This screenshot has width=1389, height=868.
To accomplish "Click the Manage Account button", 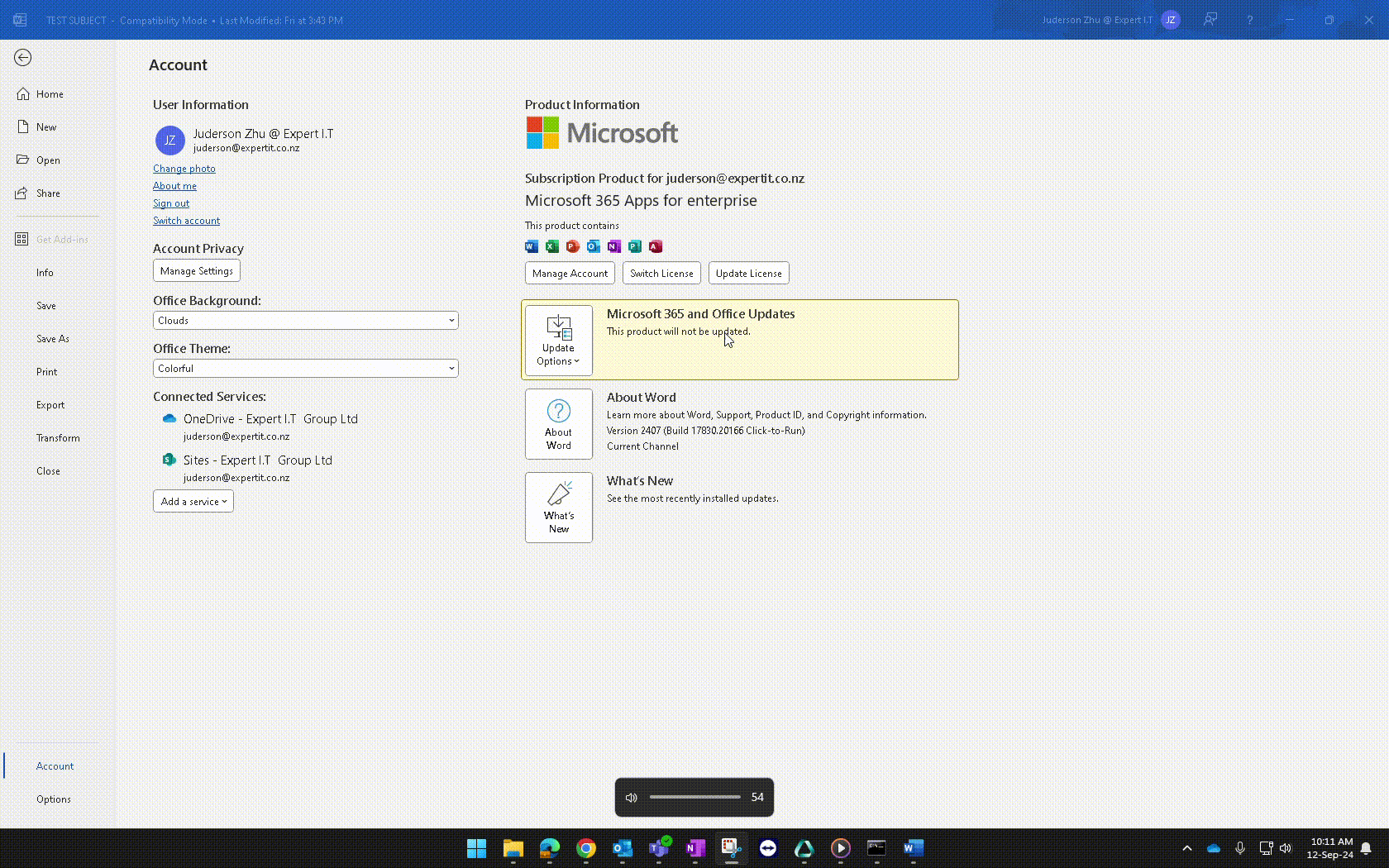I will point(570,274).
